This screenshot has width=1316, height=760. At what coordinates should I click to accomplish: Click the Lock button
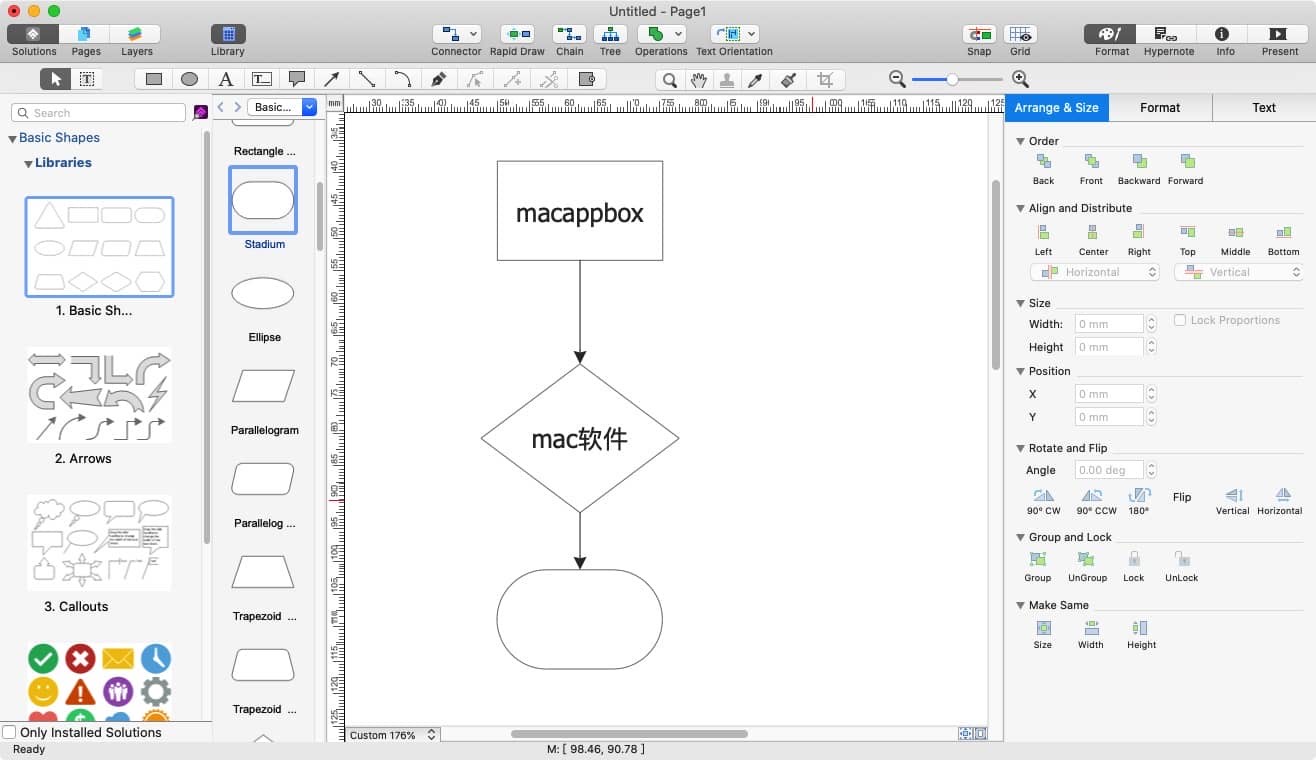[x=1133, y=567]
